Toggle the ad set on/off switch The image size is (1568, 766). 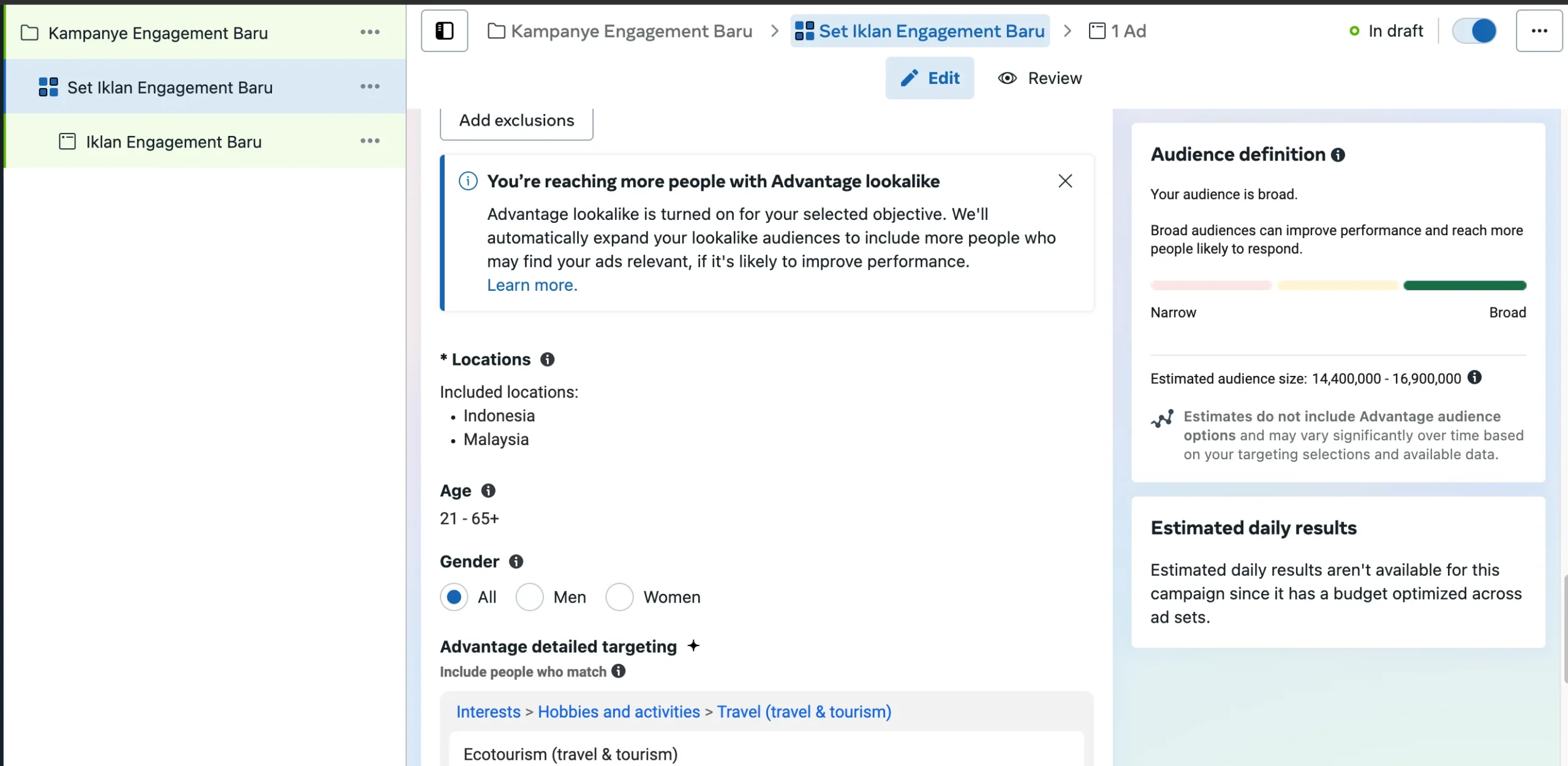pyautogui.click(x=1474, y=31)
